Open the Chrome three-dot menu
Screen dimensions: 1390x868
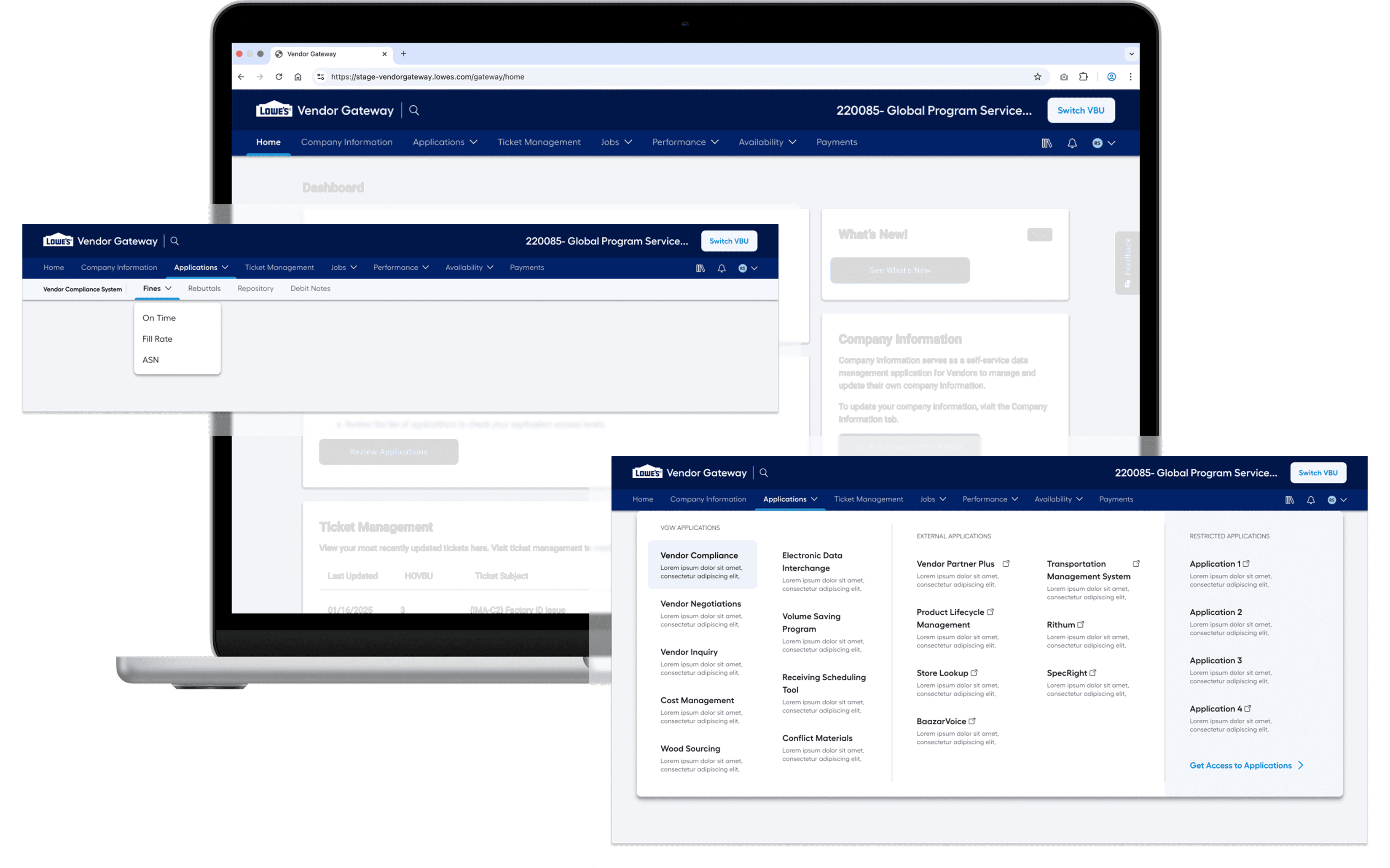1130,77
